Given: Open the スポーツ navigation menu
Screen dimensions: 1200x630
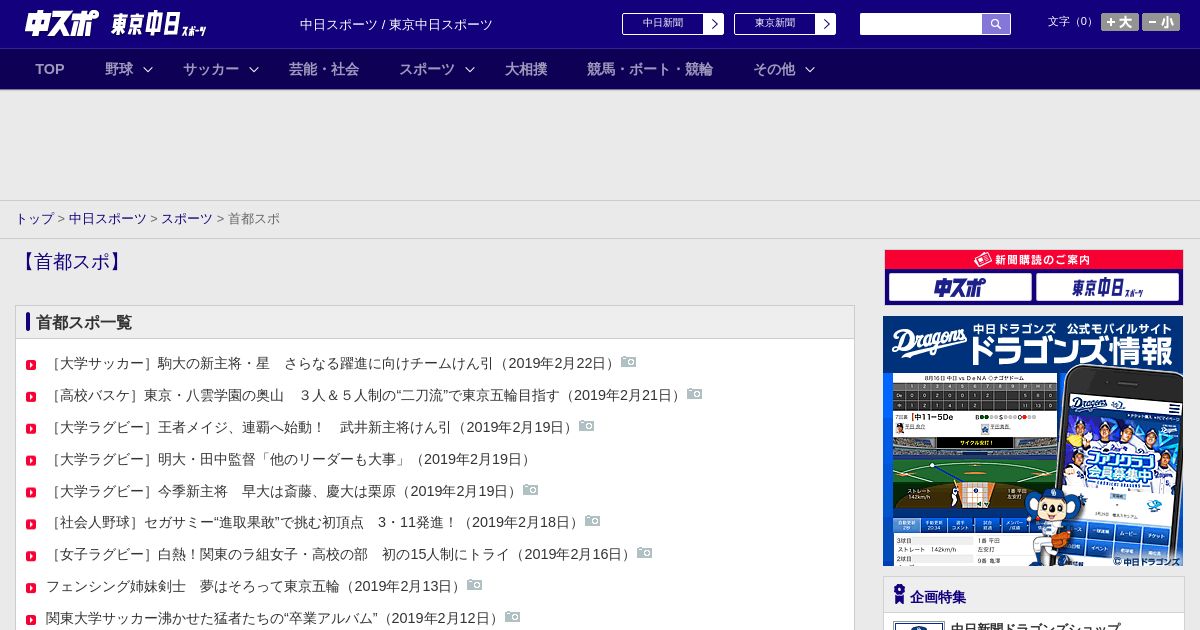Looking at the screenshot, I should click(427, 69).
